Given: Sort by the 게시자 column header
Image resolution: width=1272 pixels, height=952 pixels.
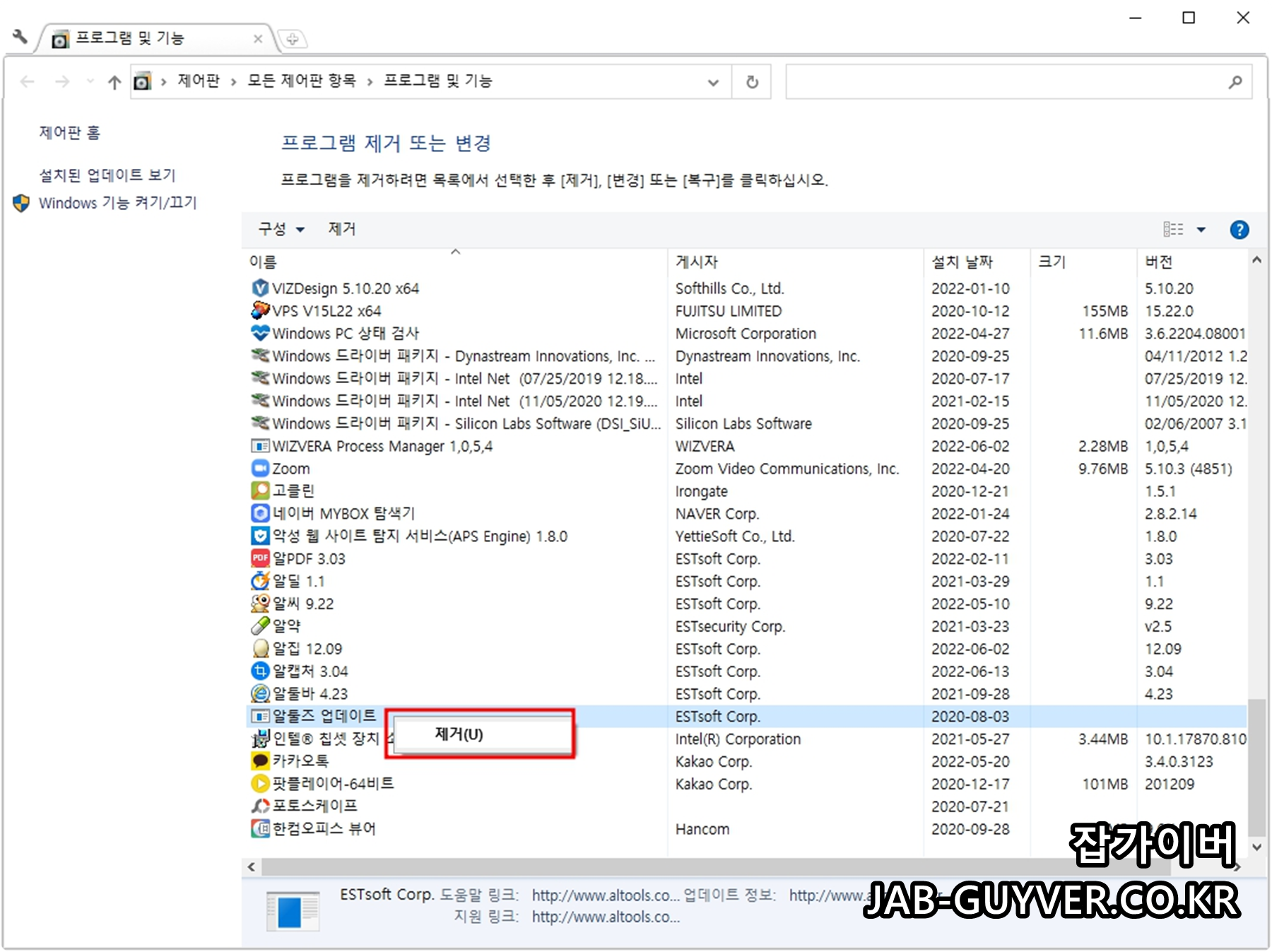Looking at the screenshot, I should point(796,262).
